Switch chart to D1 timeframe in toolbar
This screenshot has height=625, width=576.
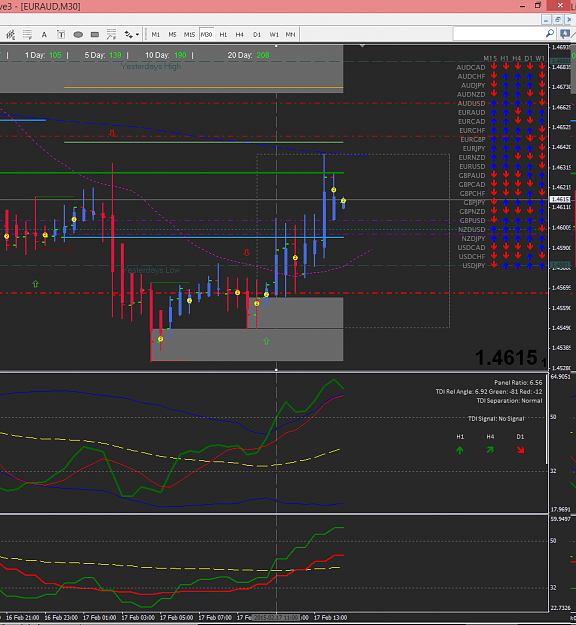[x=257, y=35]
